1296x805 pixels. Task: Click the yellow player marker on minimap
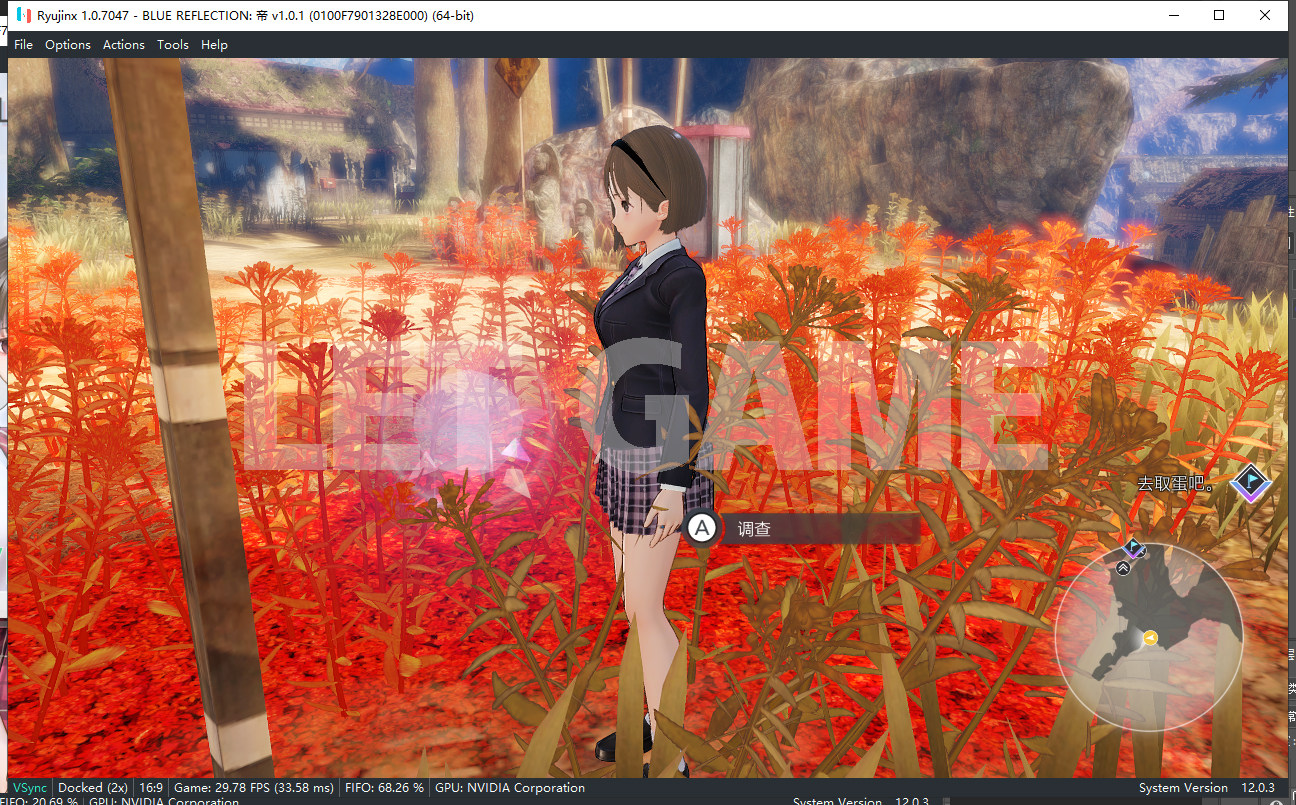(1151, 638)
